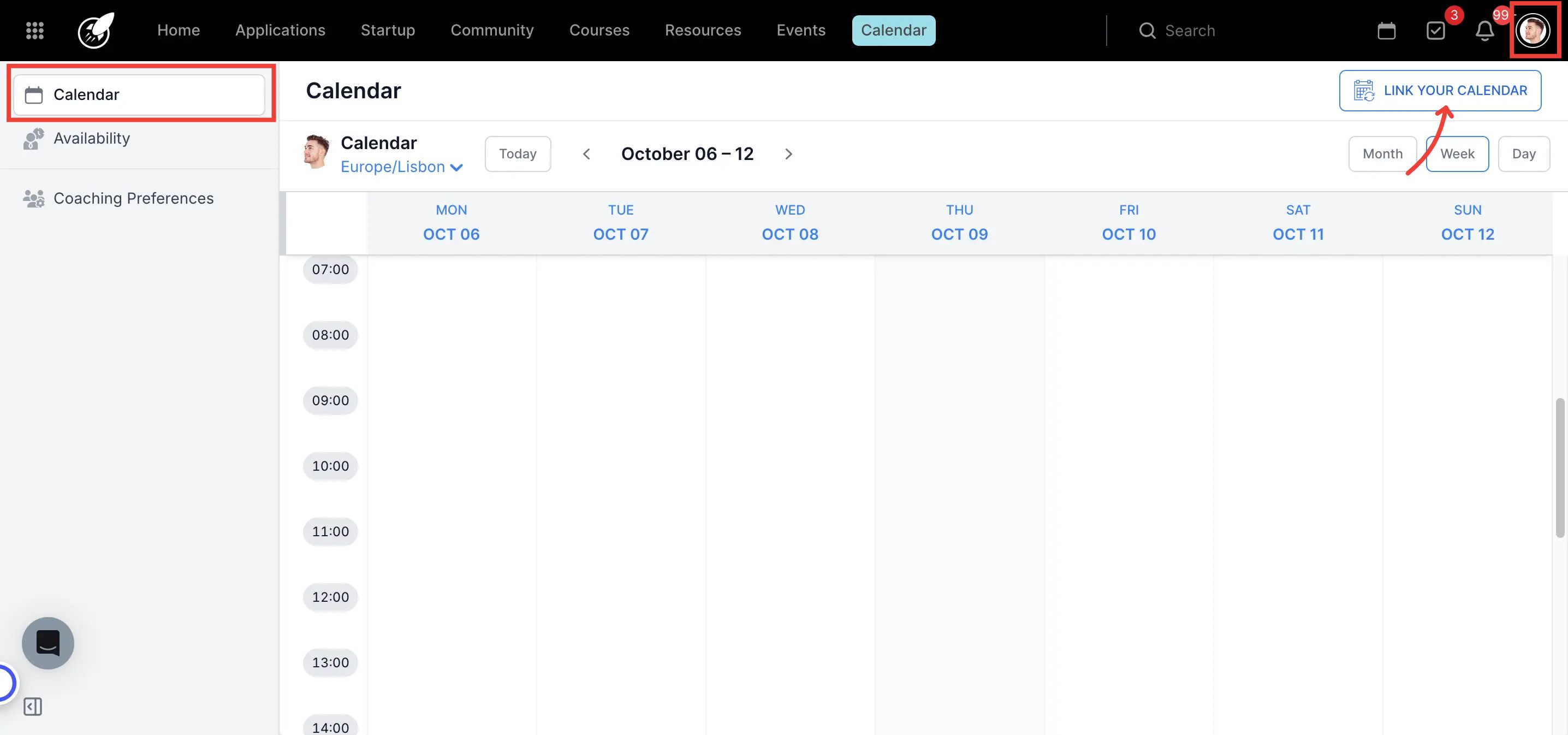
Task: Keep Week view selected
Action: [1457, 153]
